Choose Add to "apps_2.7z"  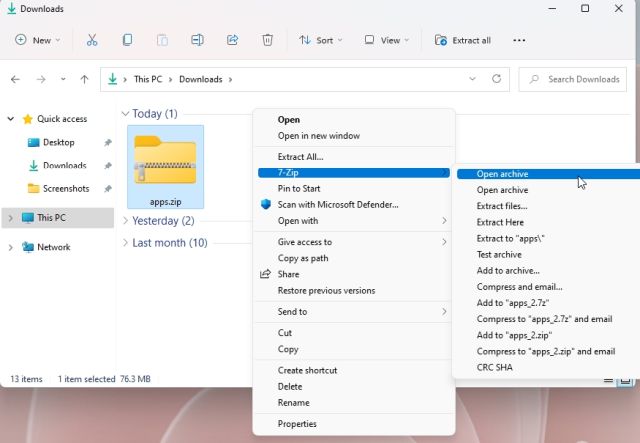pos(548,303)
